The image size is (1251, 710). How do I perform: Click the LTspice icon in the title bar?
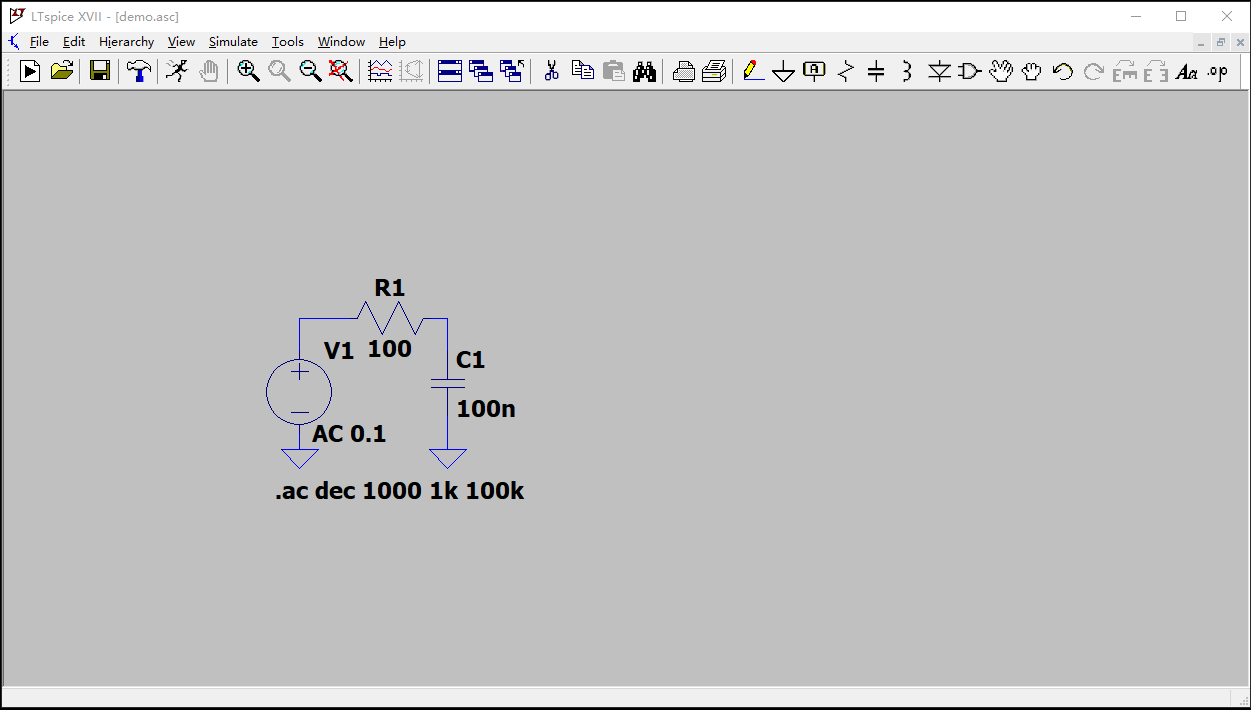(x=16, y=16)
